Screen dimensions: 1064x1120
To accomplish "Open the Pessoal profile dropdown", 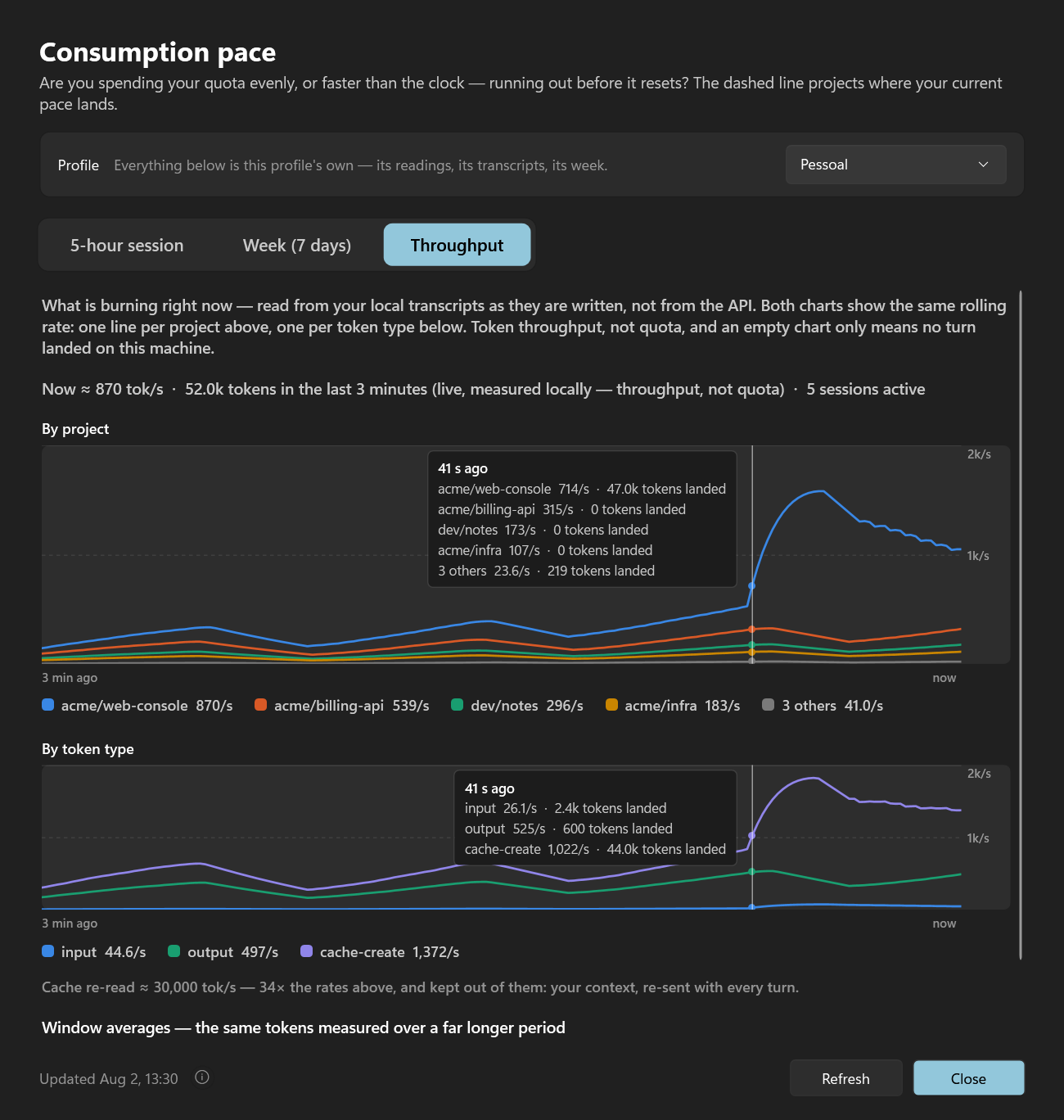I will (x=896, y=165).
